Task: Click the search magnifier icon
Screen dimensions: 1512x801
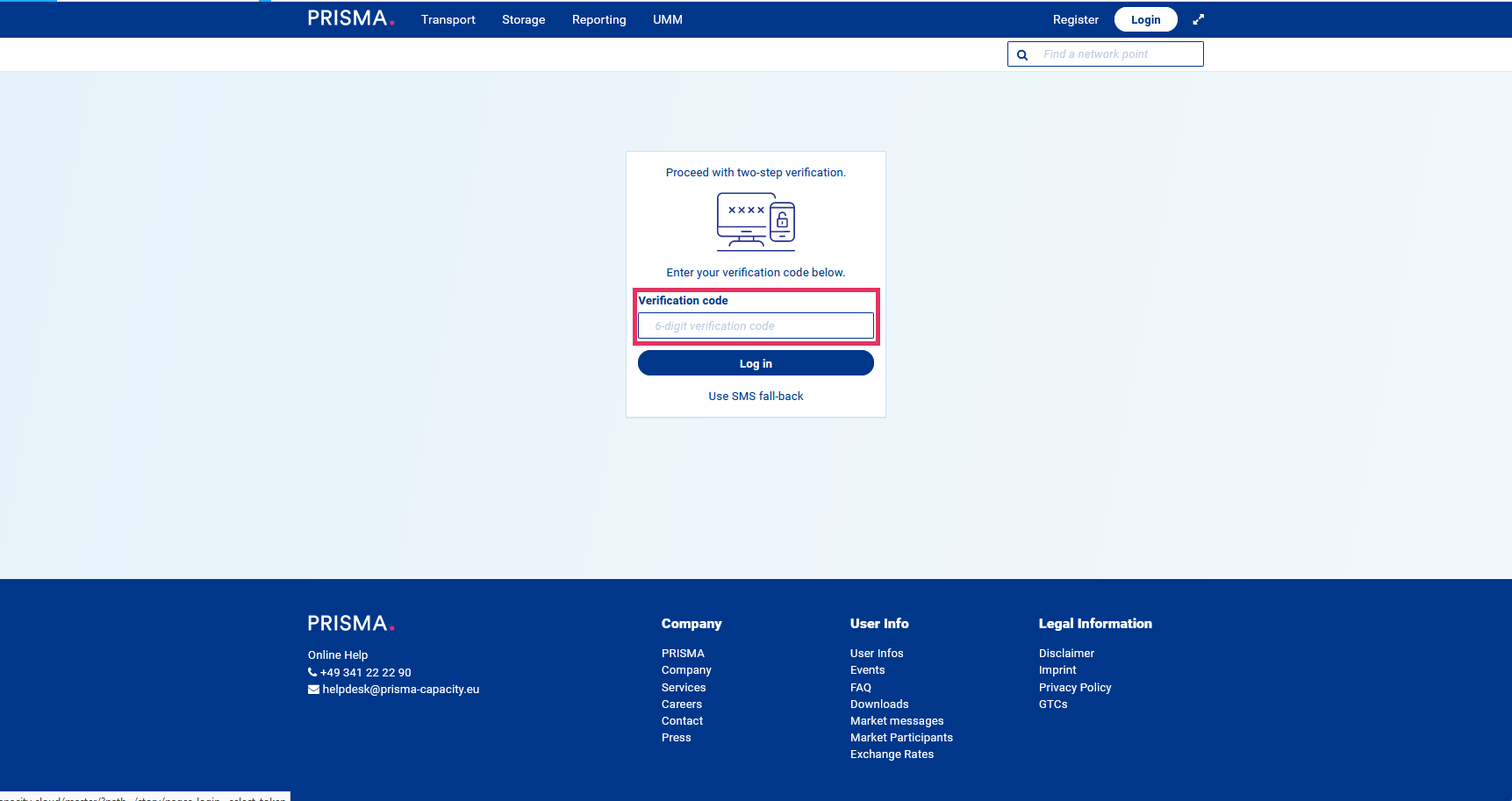Action: click(1022, 54)
